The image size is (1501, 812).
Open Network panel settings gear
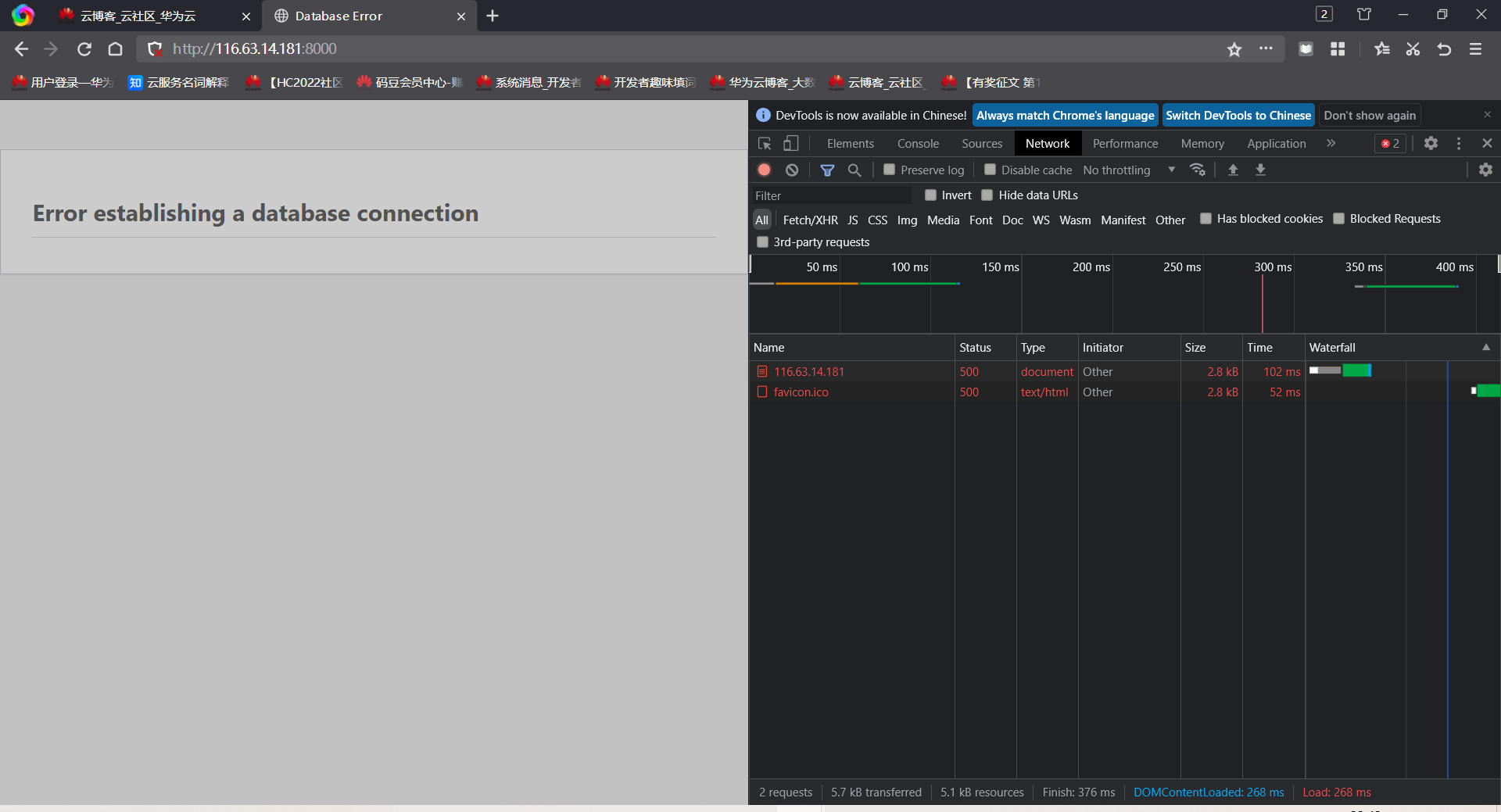point(1485,170)
